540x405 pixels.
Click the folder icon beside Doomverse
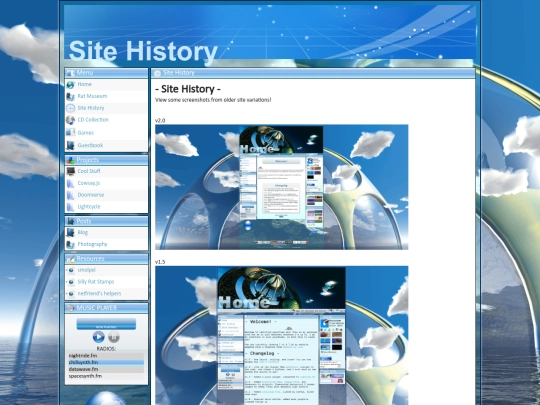pos(71,195)
